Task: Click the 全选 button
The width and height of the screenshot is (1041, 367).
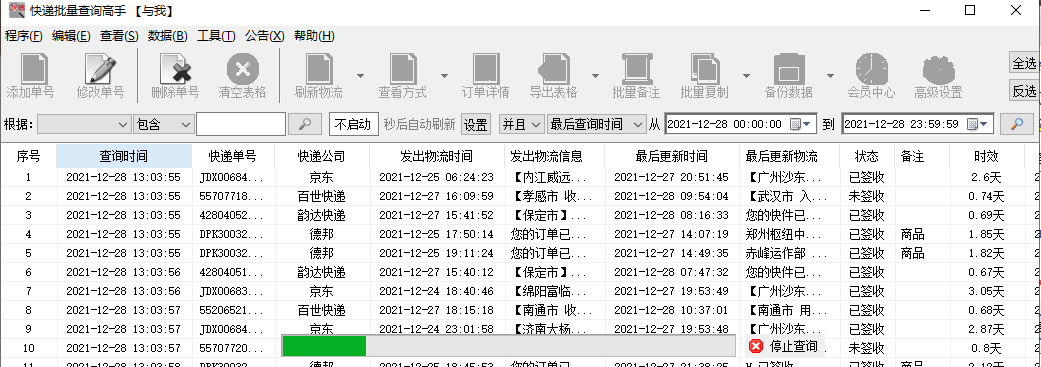Action: pos(1024,63)
